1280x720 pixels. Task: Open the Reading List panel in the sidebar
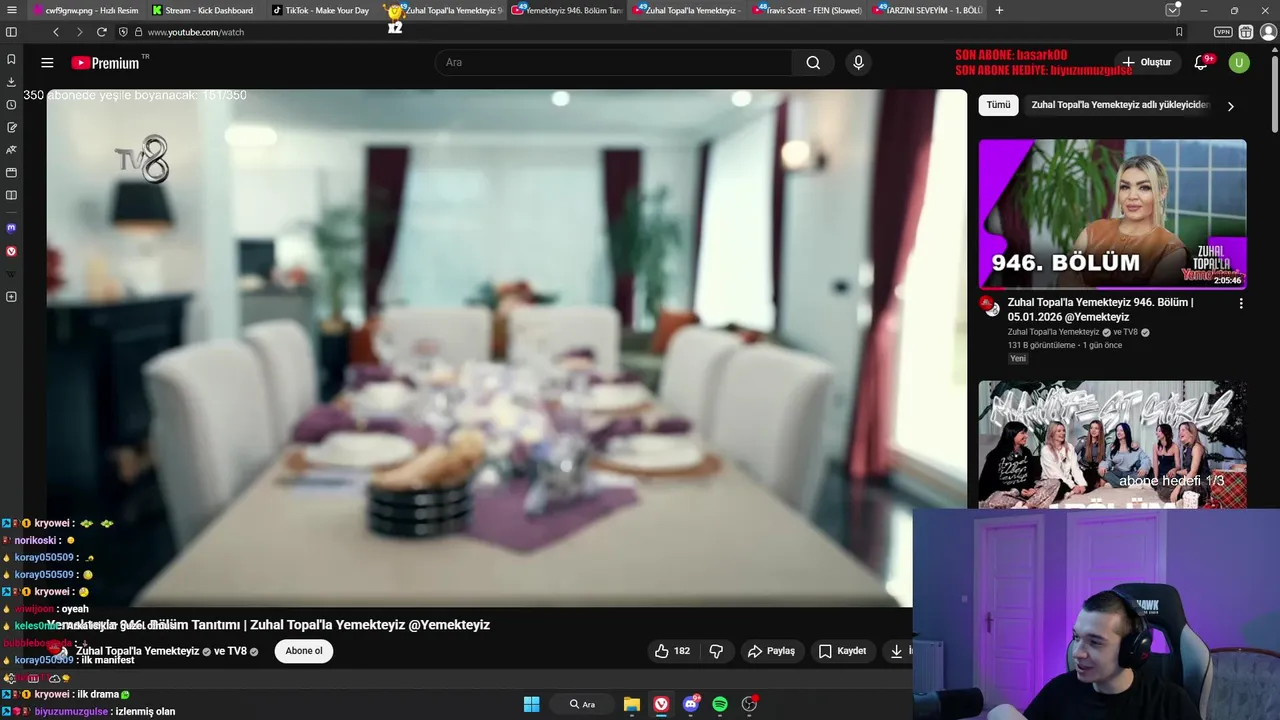tap(11, 195)
